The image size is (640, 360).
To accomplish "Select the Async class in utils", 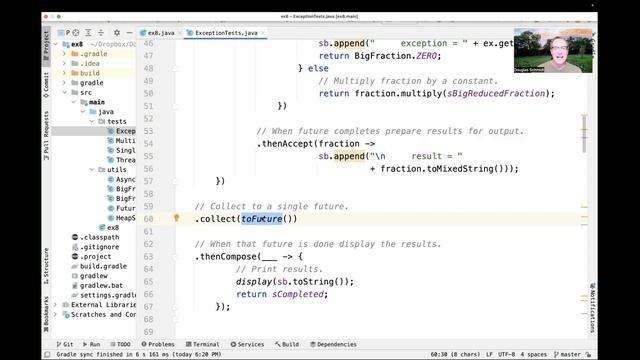I will (121, 179).
